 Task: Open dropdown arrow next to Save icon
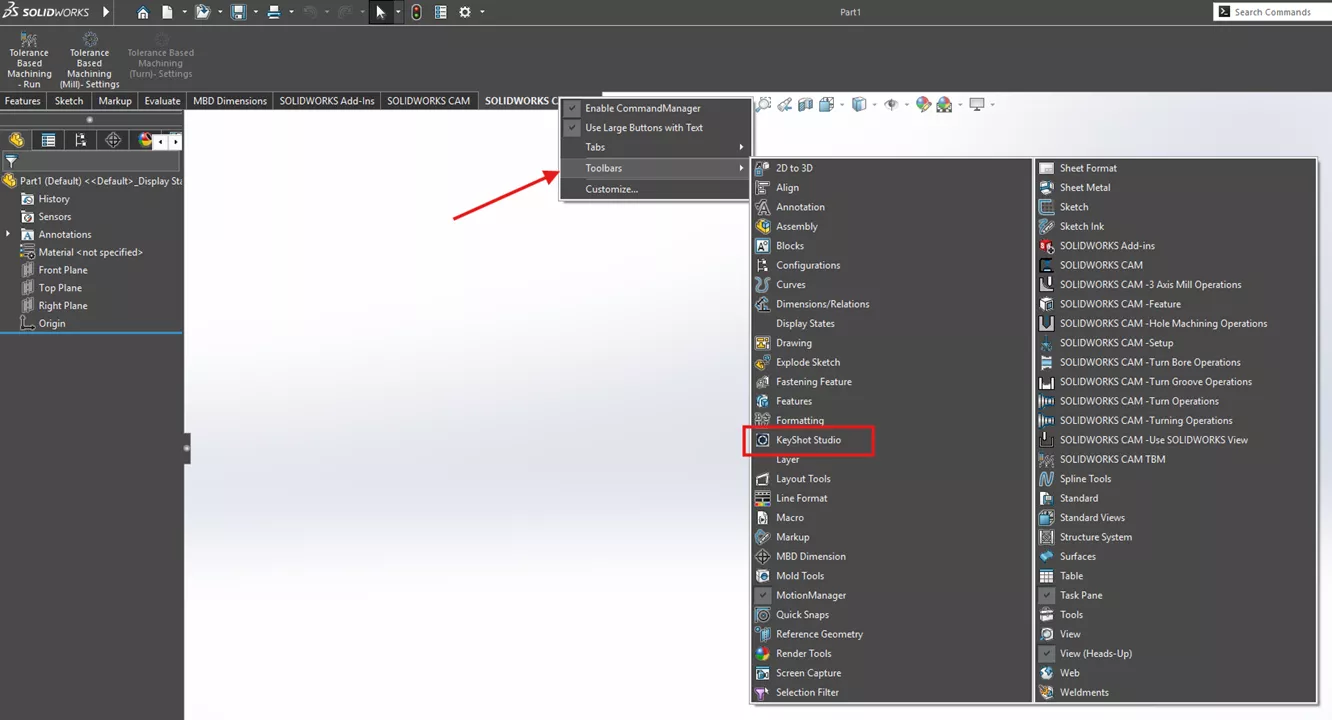click(256, 12)
